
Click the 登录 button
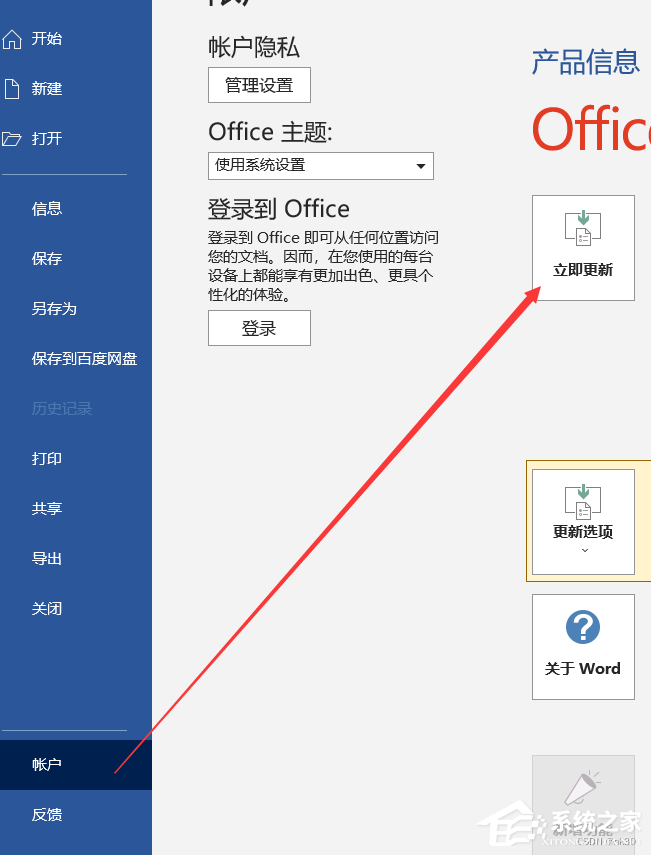point(260,328)
